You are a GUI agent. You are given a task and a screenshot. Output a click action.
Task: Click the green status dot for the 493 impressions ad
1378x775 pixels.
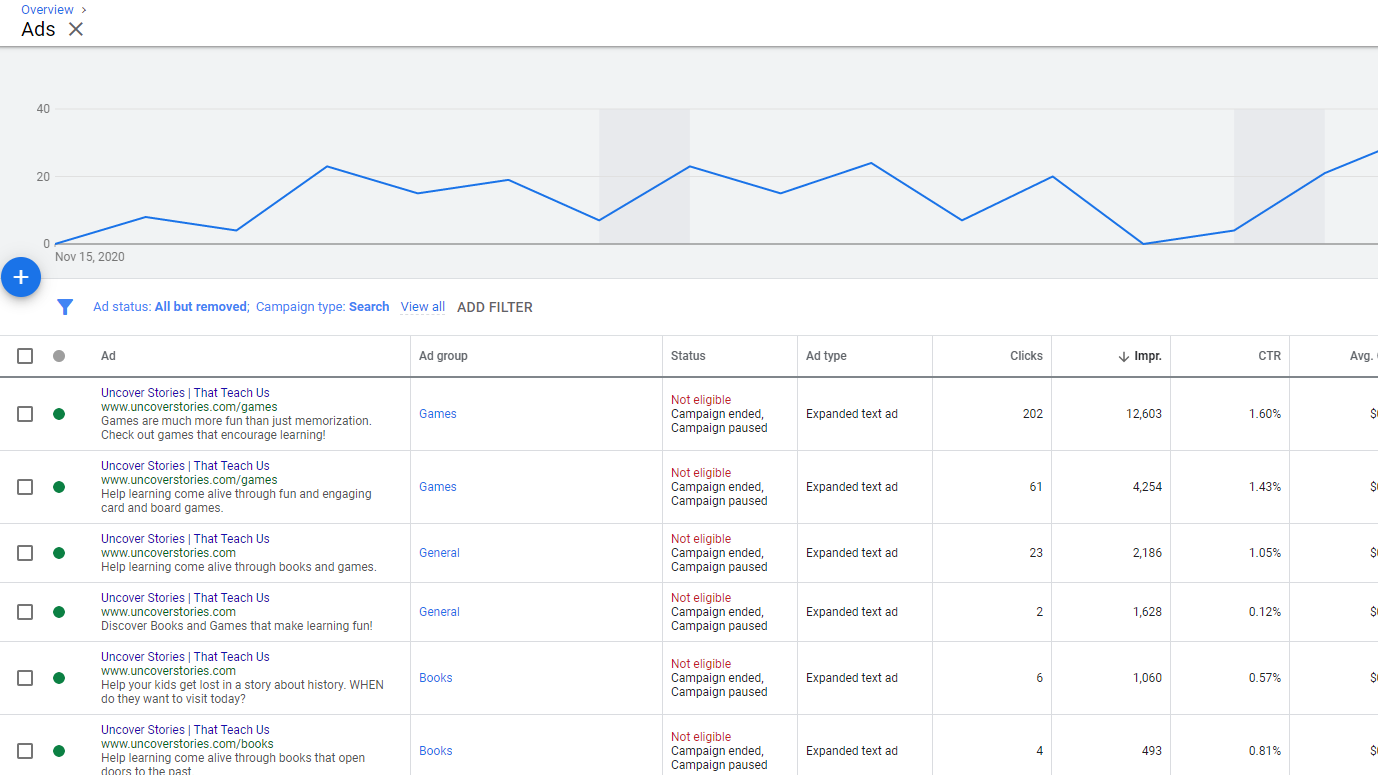pyautogui.click(x=59, y=751)
